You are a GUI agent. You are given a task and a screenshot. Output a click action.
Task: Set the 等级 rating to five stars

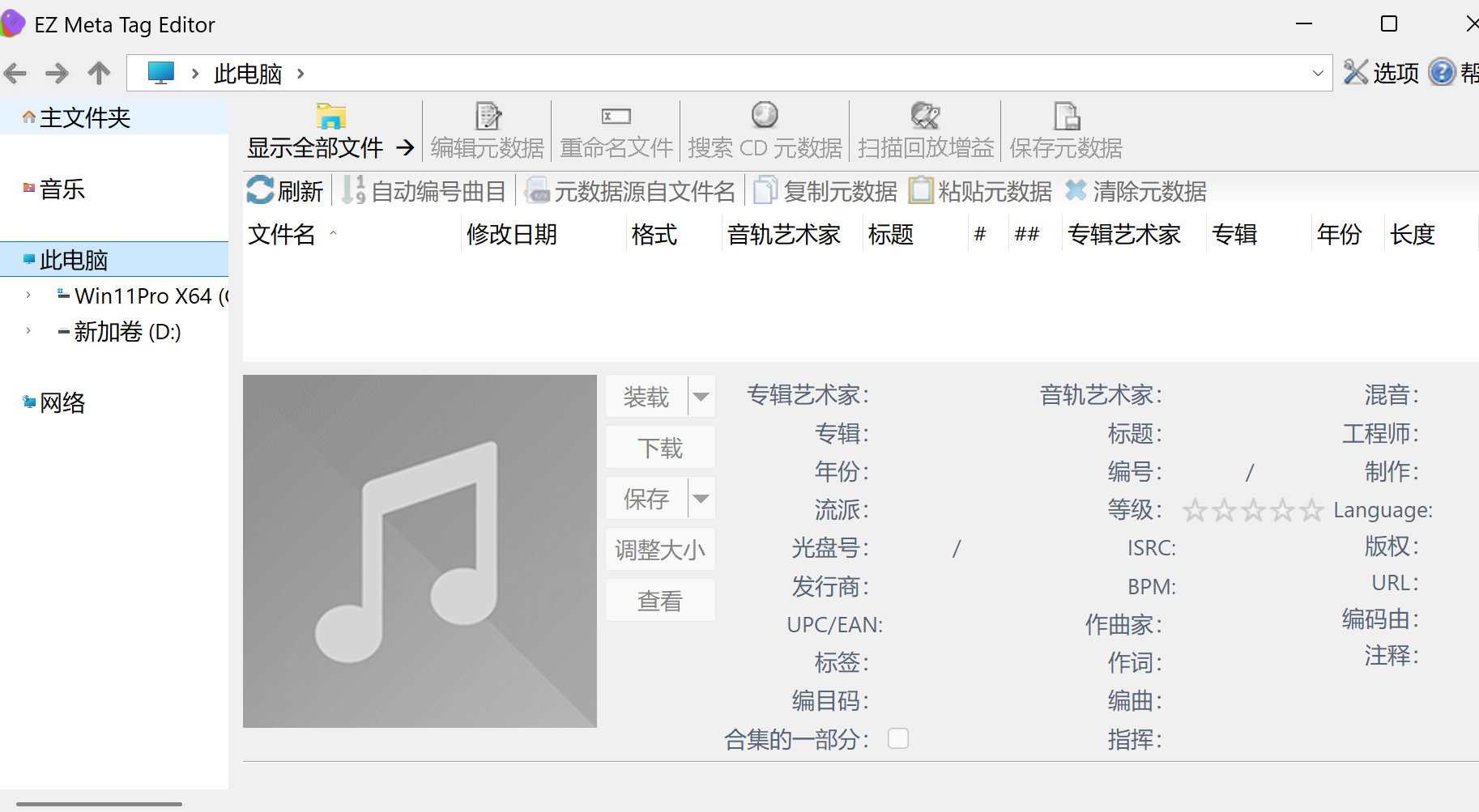(x=1311, y=510)
